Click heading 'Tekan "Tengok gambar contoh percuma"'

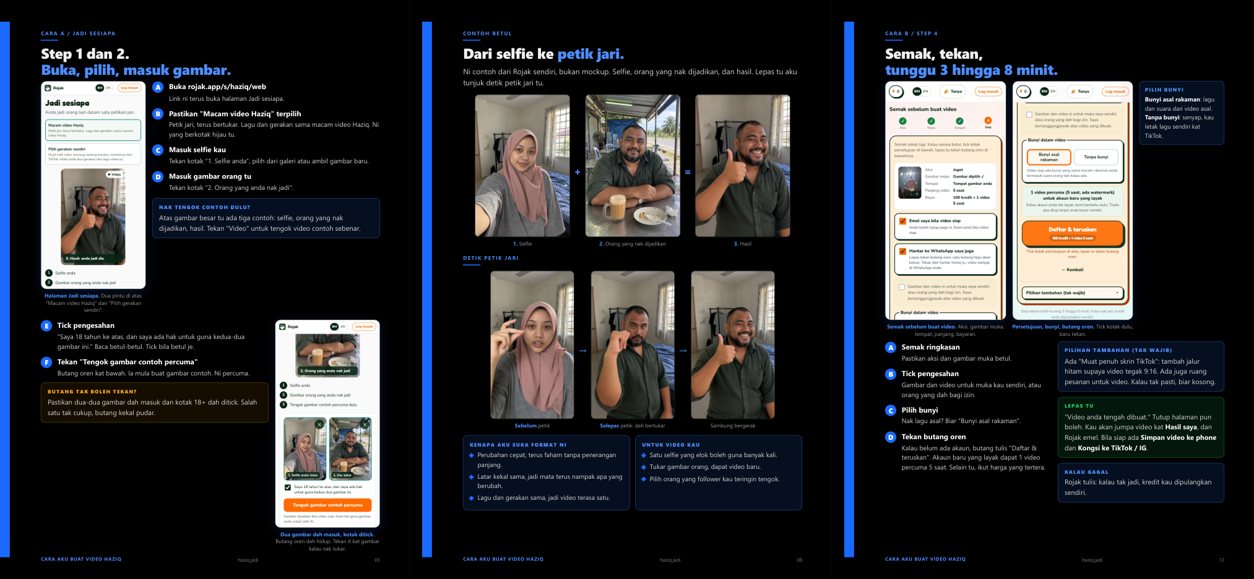(127, 361)
